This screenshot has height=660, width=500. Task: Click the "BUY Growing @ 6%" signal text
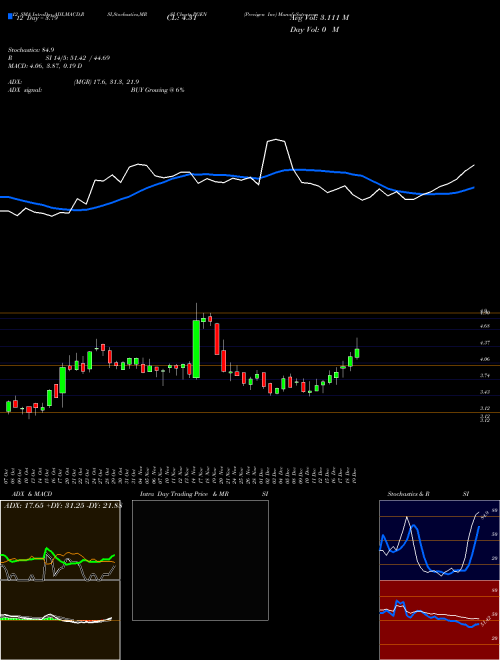click(x=157, y=90)
